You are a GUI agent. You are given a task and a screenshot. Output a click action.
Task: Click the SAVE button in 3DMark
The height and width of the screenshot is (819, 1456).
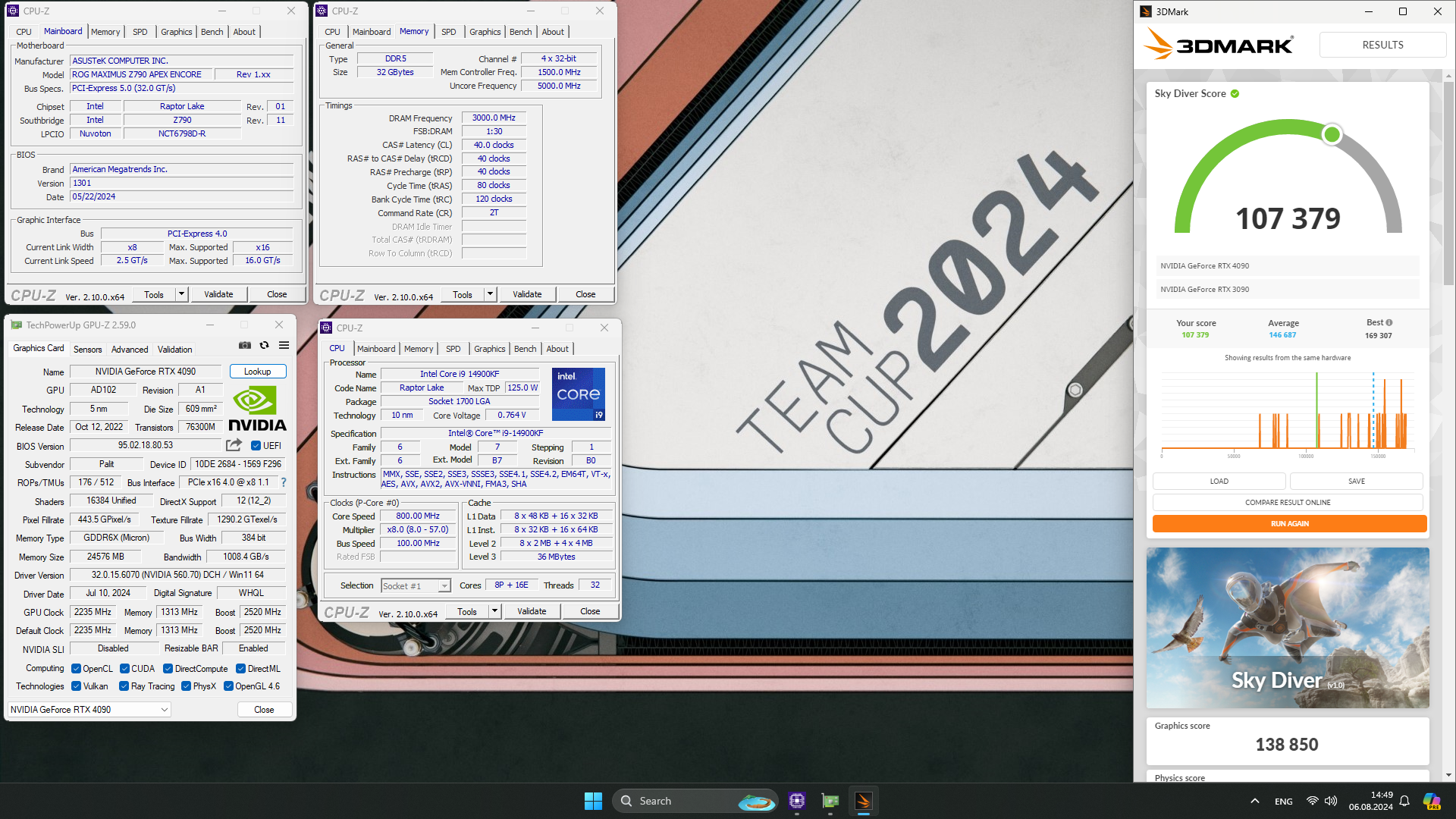1356,482
